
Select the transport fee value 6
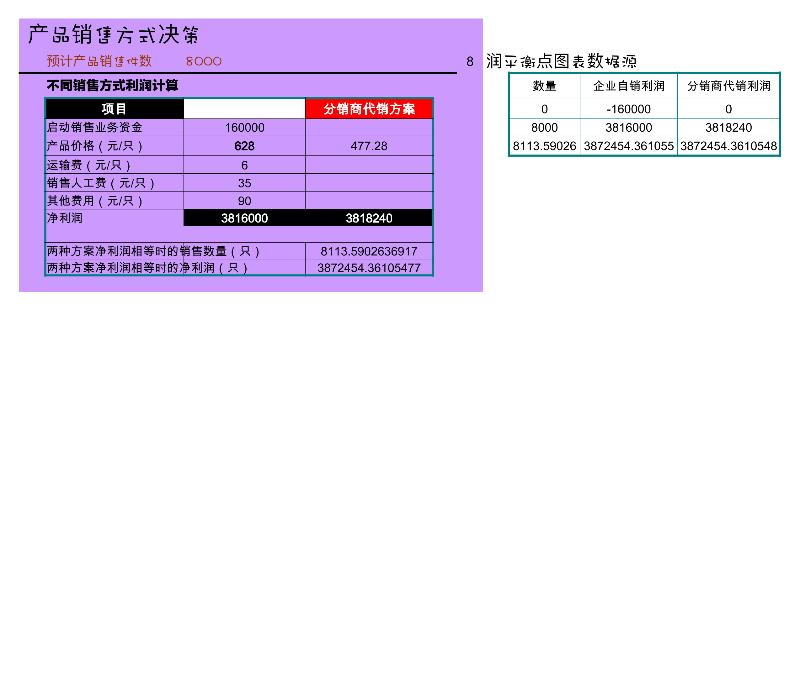click(x=244, y=165)
